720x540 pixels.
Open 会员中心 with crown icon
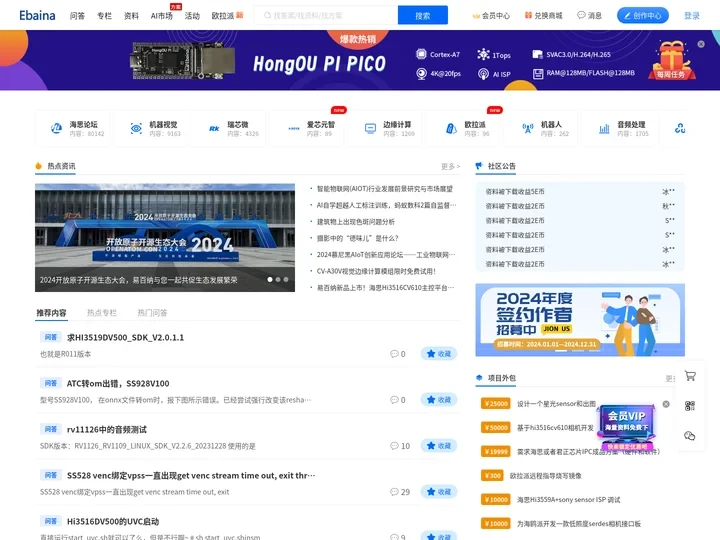point(491,16)
